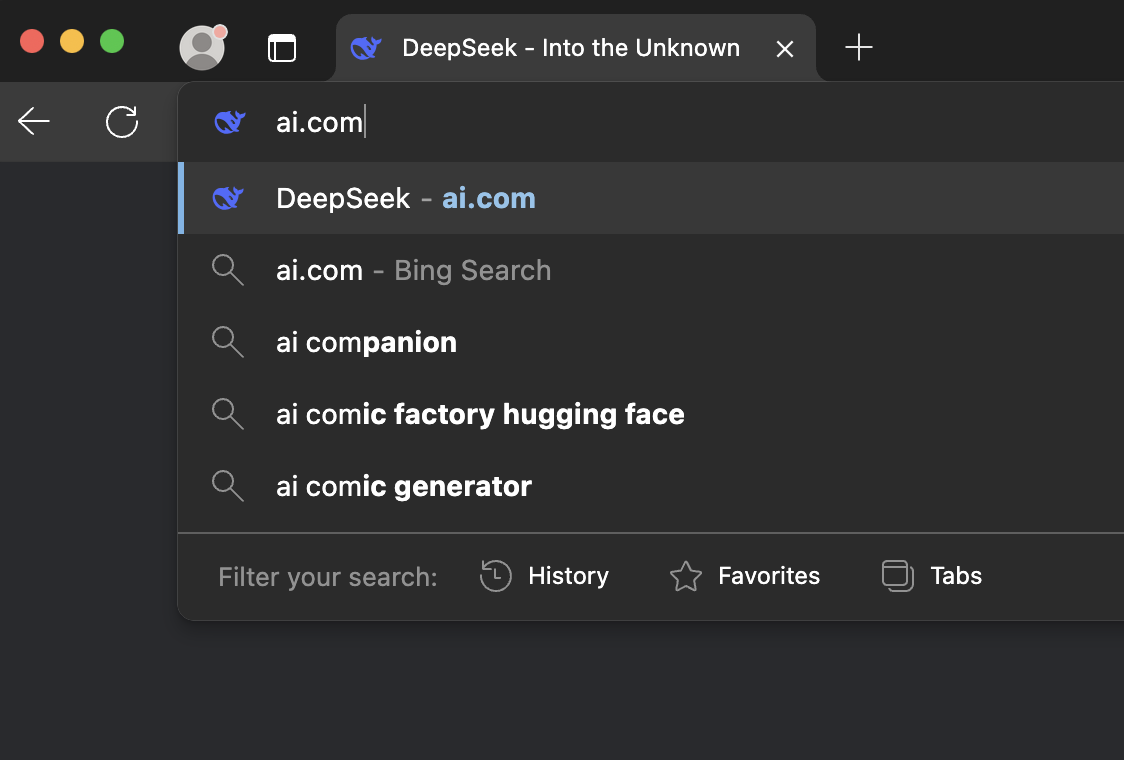Filter search by Favorites

point(768,576)
